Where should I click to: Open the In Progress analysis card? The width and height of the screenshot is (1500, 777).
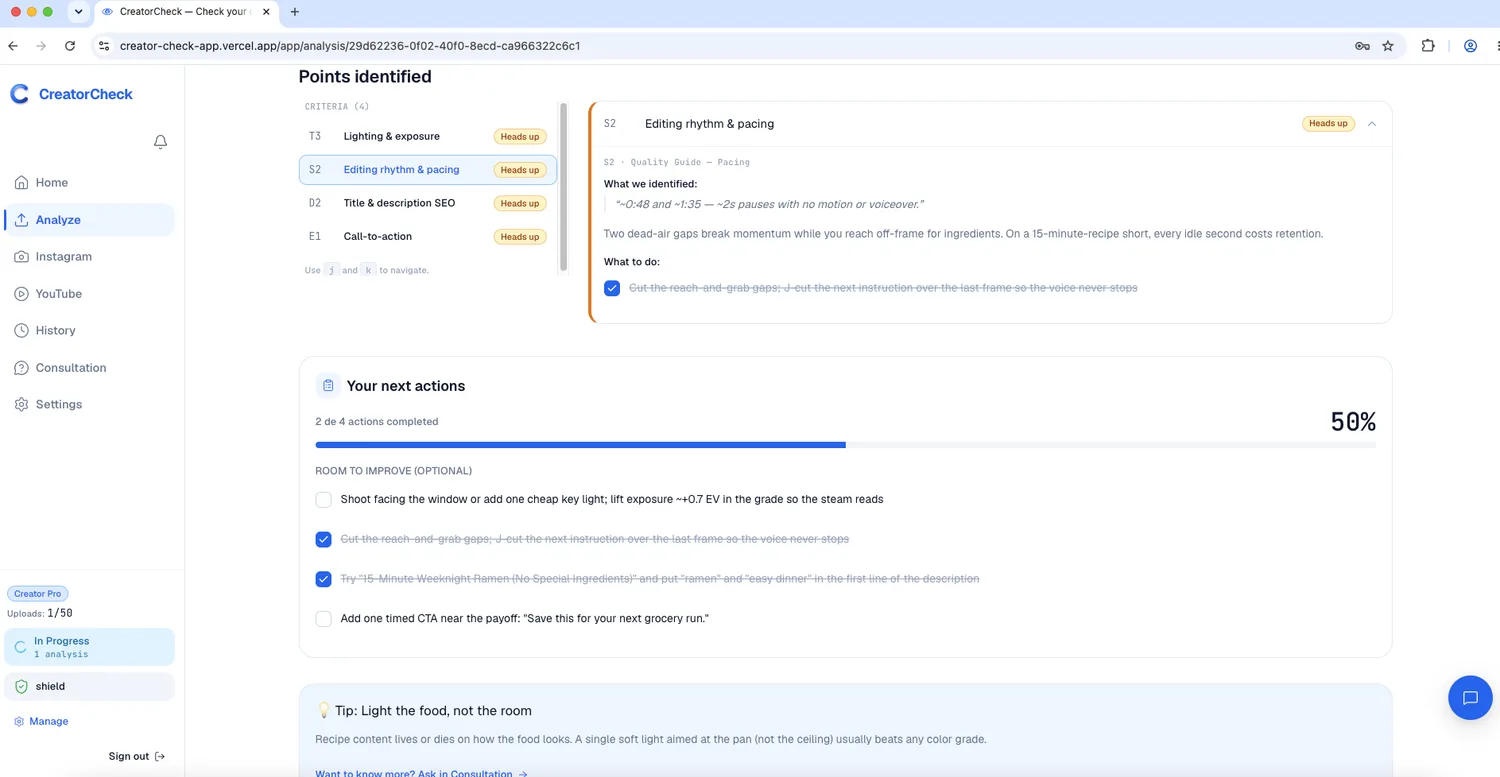(x=89, y=647)
